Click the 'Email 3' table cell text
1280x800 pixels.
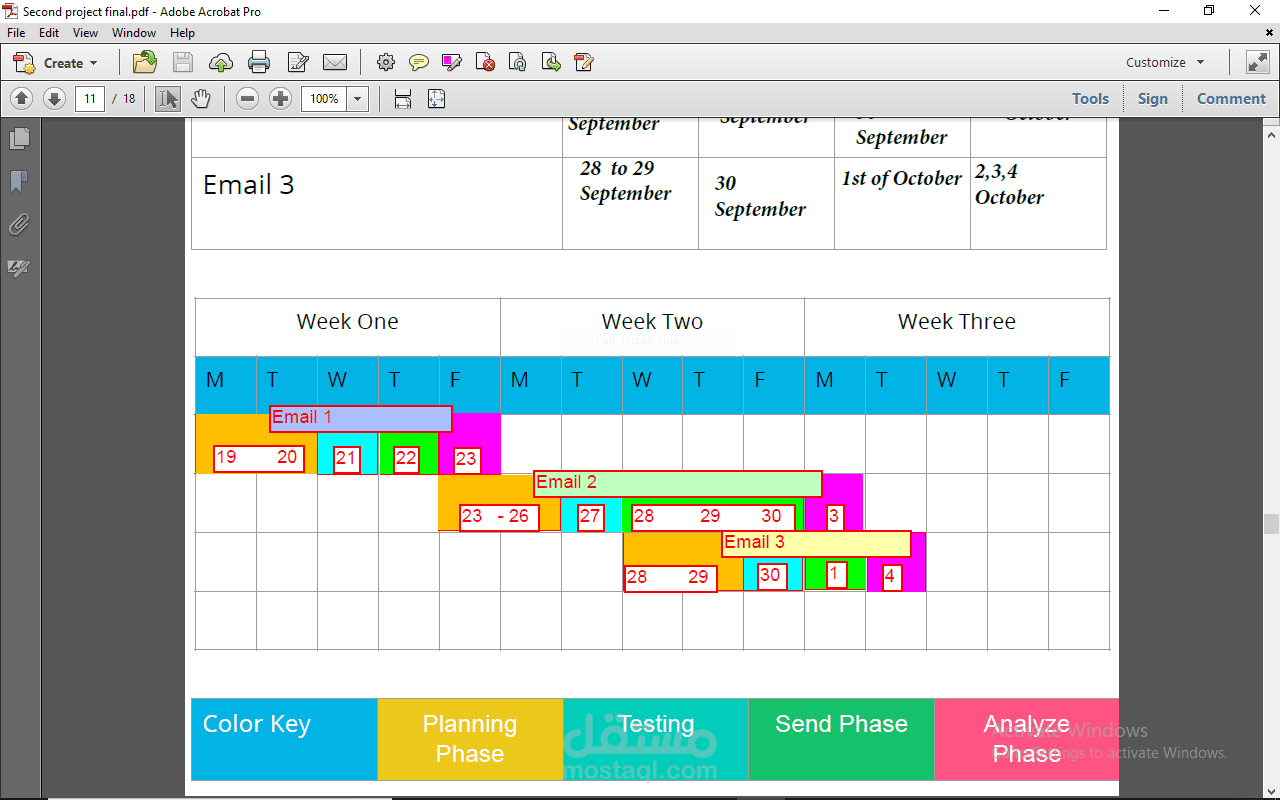tap(249, 185)
